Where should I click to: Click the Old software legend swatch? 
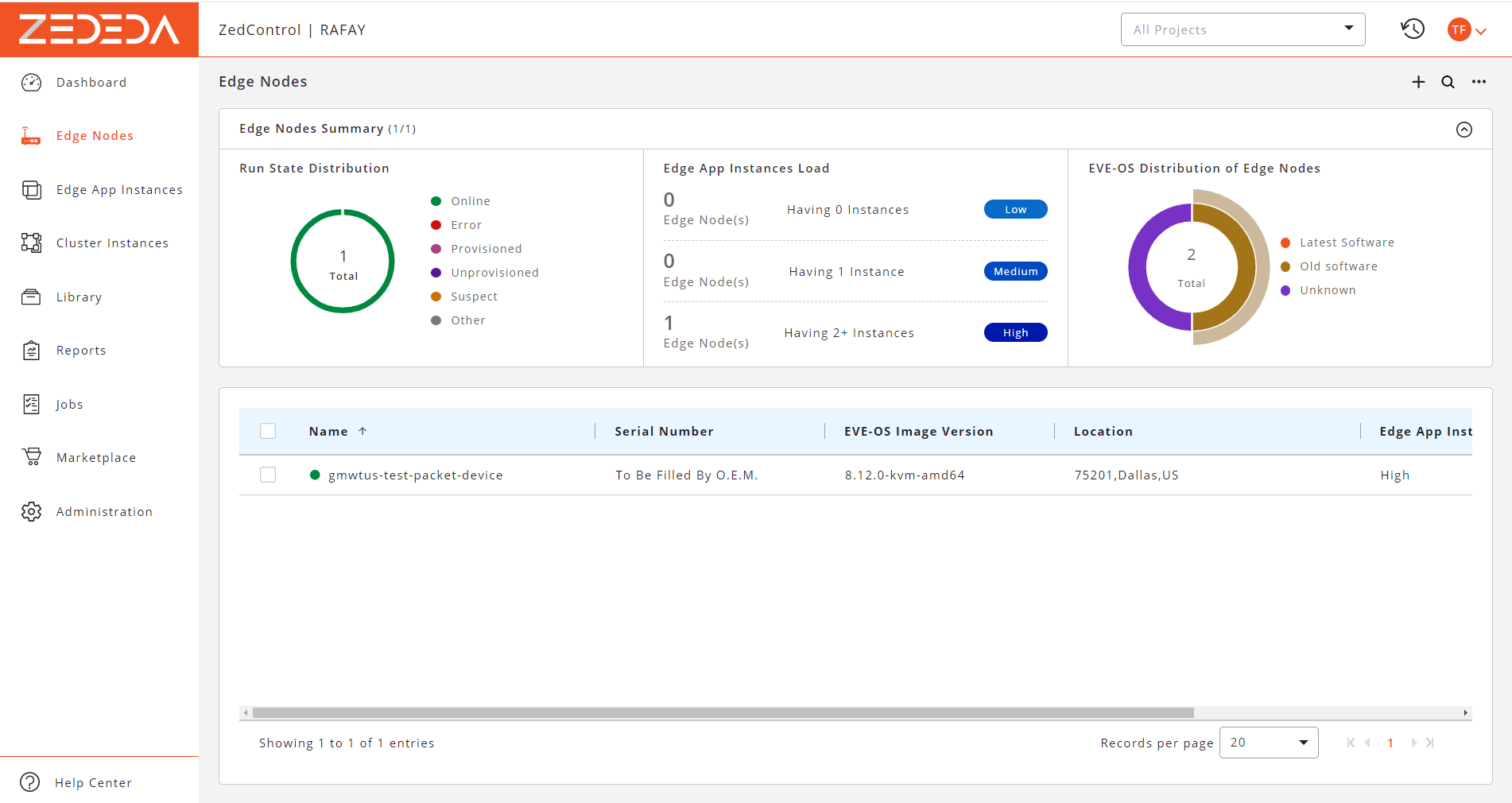click(x=1285, y=266)
